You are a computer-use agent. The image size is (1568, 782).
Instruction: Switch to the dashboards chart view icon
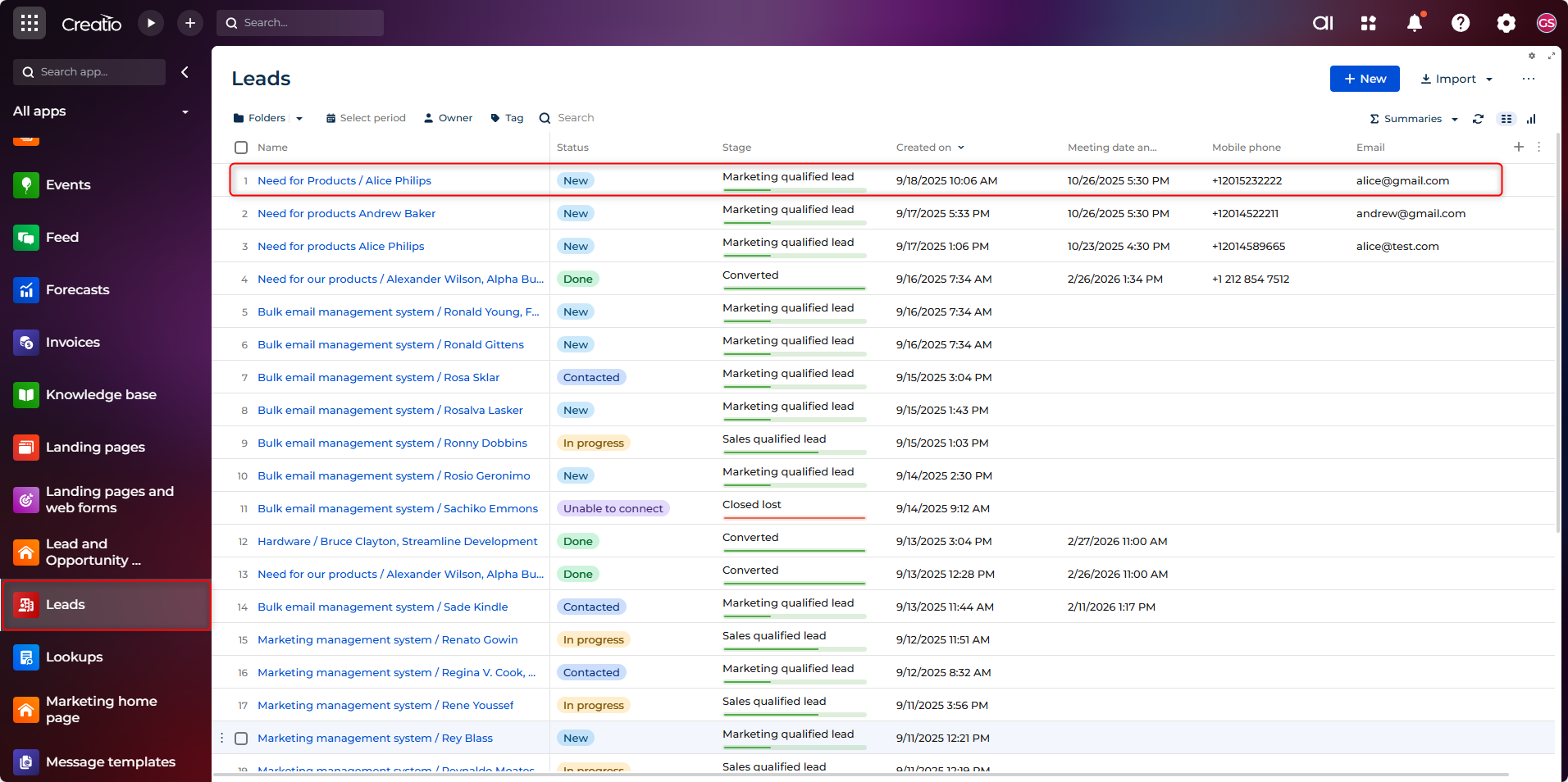[x=1531, y=119]
